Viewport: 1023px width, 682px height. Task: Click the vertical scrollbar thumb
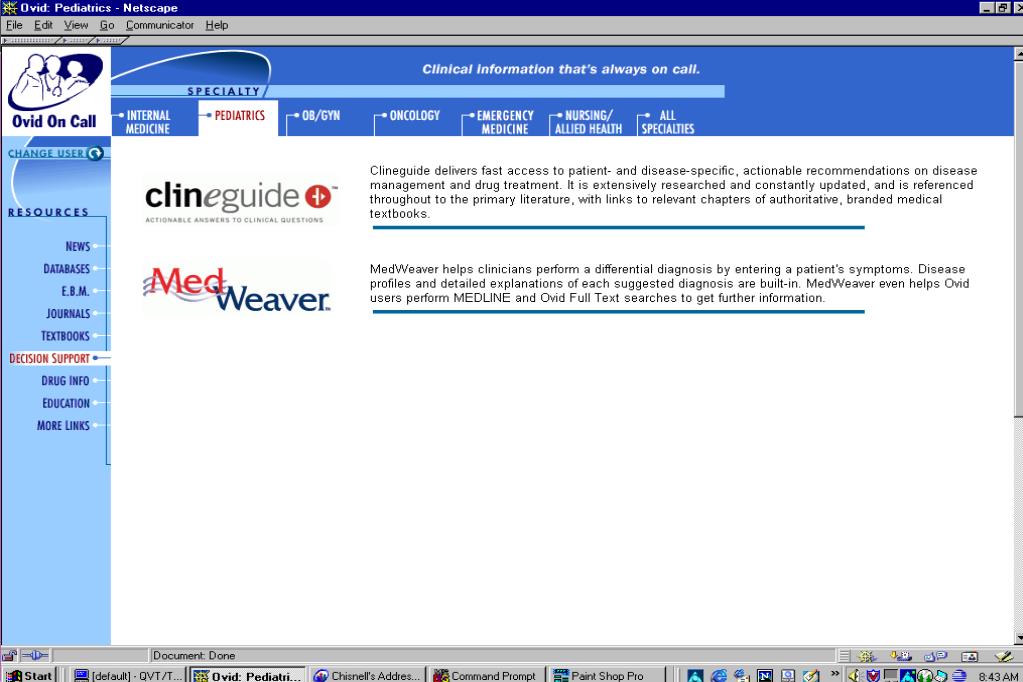coord(1018,238)
